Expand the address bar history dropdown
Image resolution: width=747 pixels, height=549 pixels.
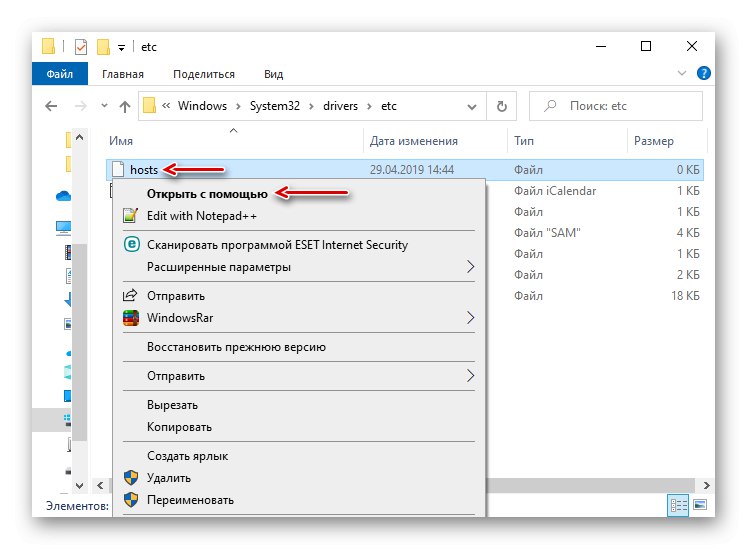pos(472,106)
